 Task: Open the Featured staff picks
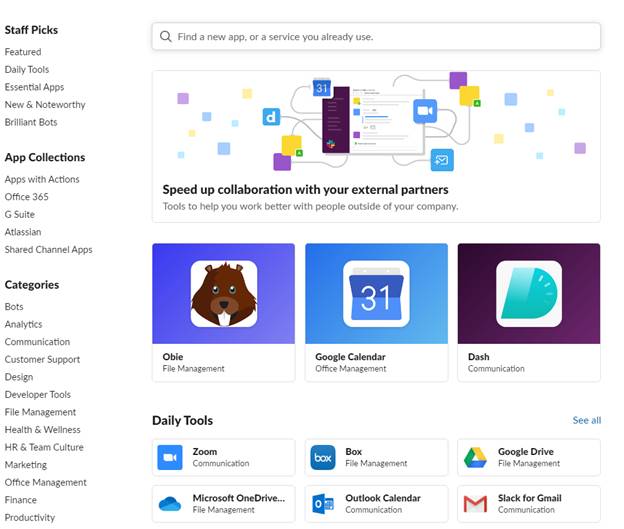[x=23, y=52]
